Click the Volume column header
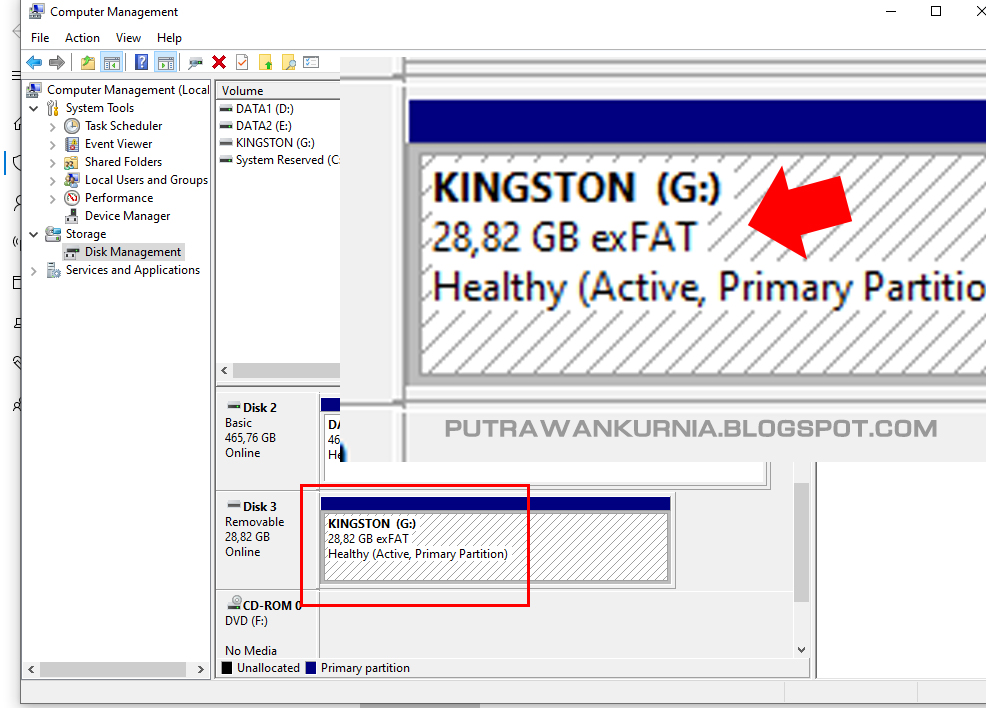986x708 pixels. pyautogui.click(x=279, y=91)
